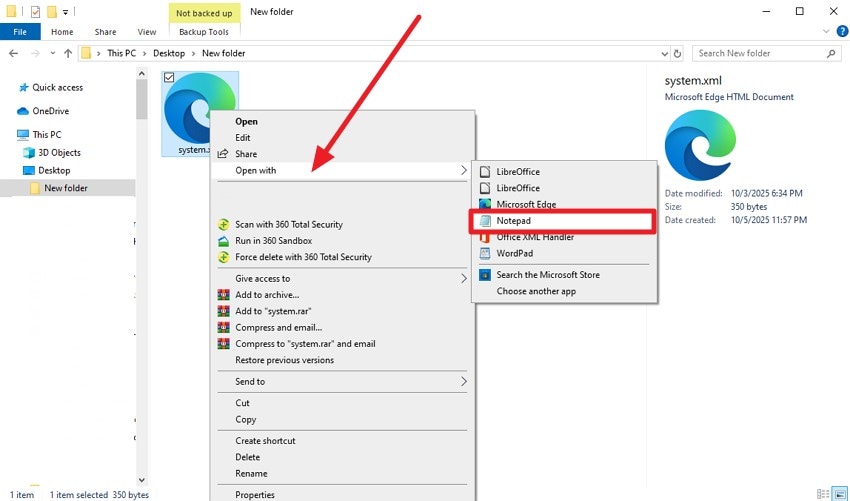
Task: Open the address bar history dropdown
Action: pos(665,53)
